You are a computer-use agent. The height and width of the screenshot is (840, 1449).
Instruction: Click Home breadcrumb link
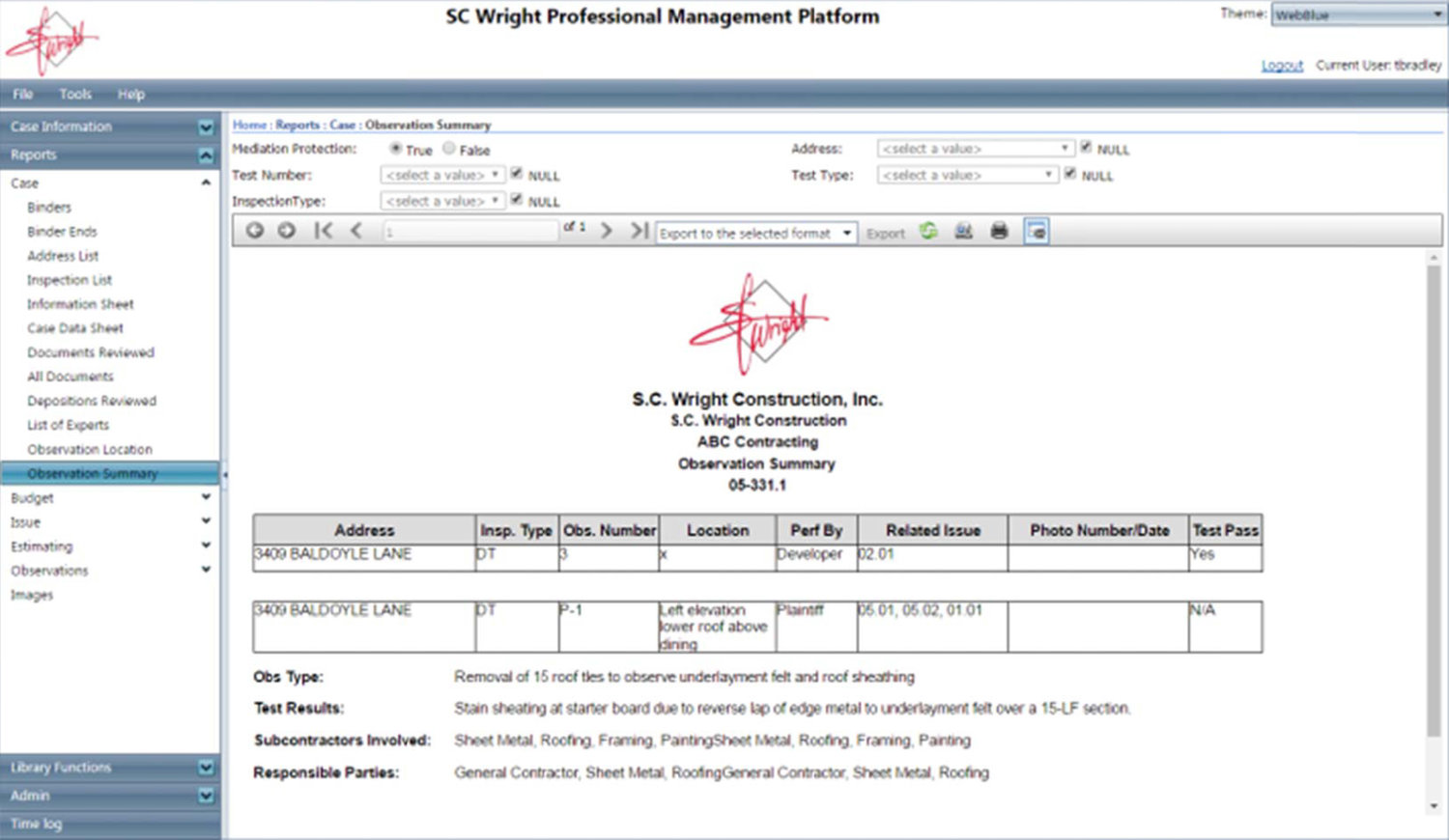click(x=249, y=125)
